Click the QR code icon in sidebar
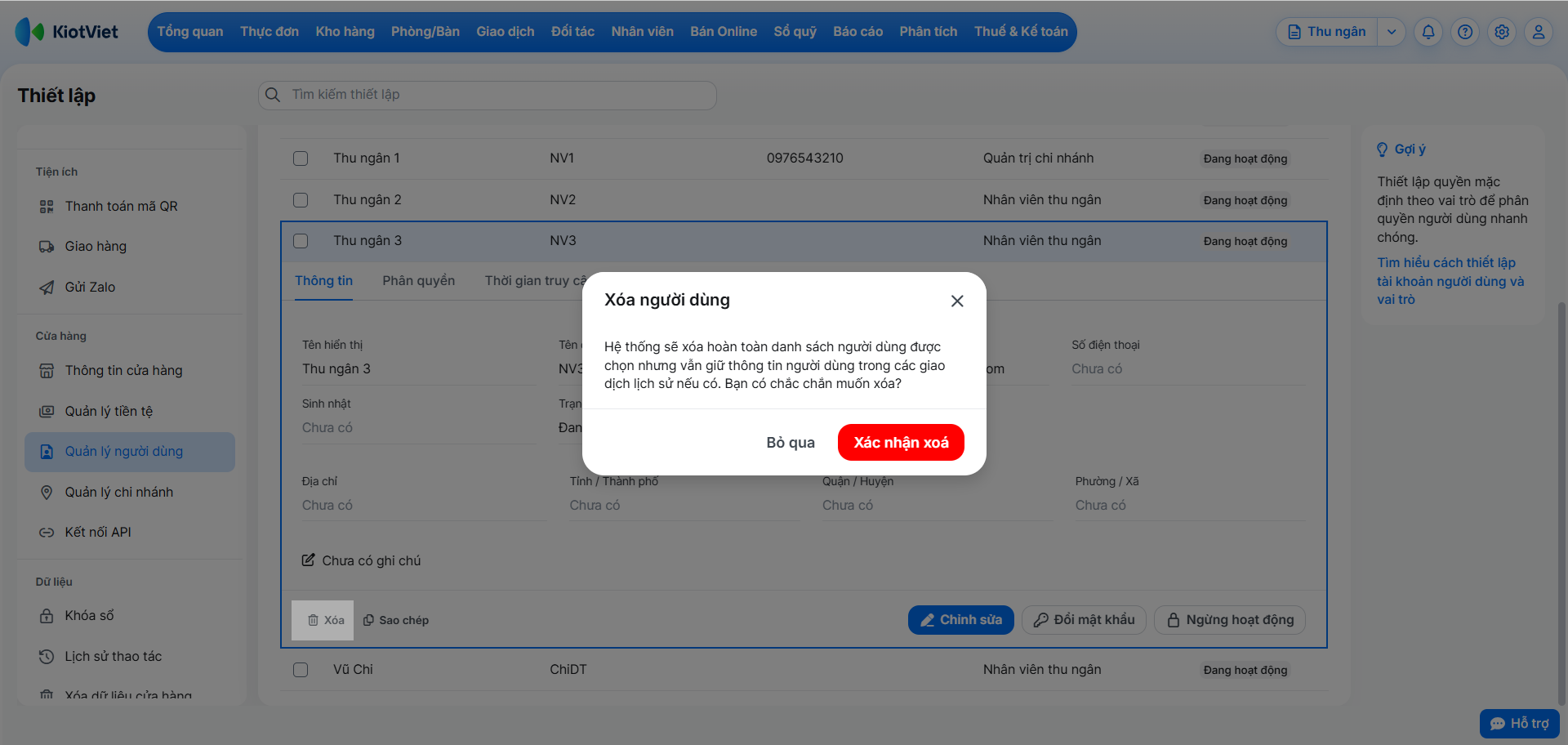 pyautogui.click(x=47, y=207)
